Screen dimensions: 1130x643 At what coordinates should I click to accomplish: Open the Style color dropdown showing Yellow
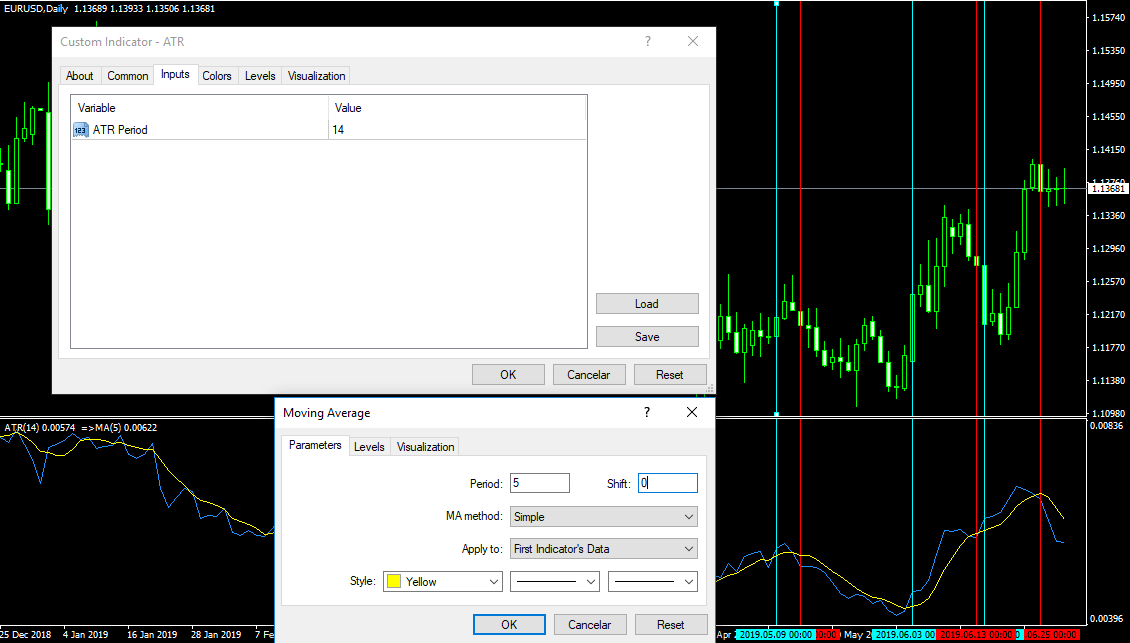coord(443,582)
